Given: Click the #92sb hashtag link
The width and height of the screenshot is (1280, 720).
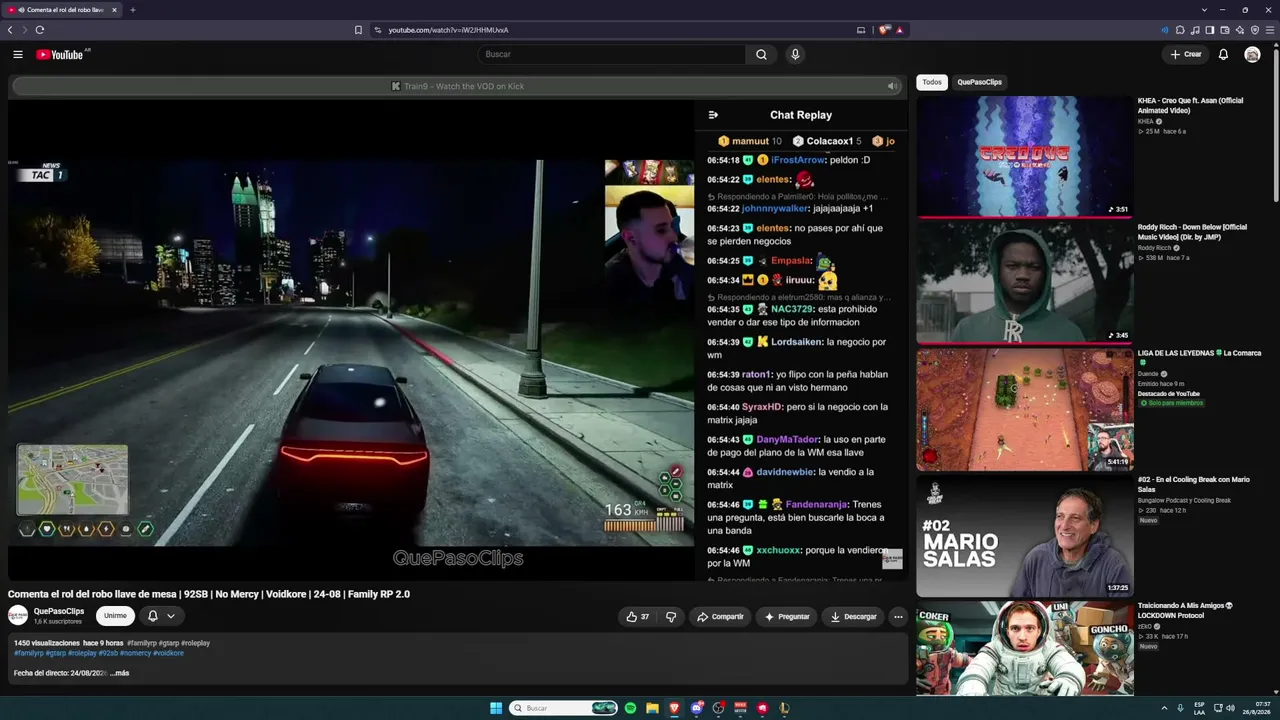Looking at the screenshot, I should [x=107, y=653].
